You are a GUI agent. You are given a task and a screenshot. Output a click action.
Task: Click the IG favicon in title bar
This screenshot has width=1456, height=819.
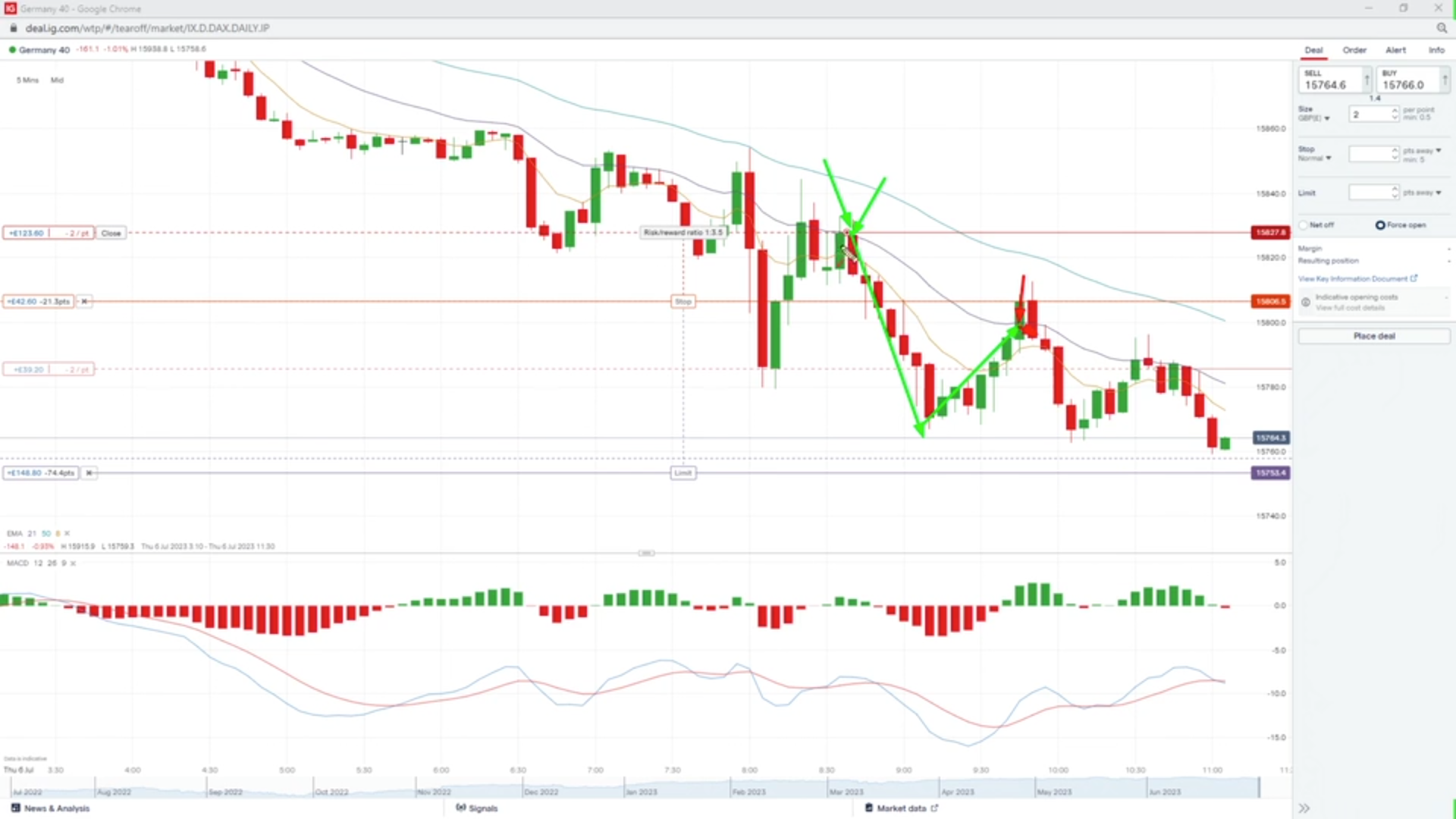coord(10,8)
